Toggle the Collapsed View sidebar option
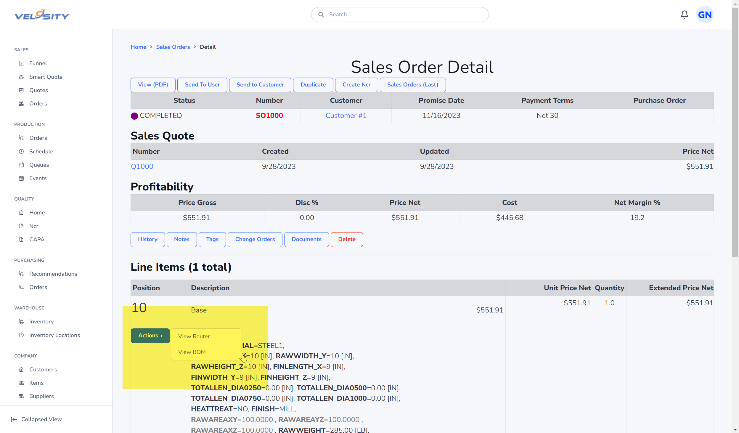The width and height of the screenshot is (739, 433). click(37, 419)
